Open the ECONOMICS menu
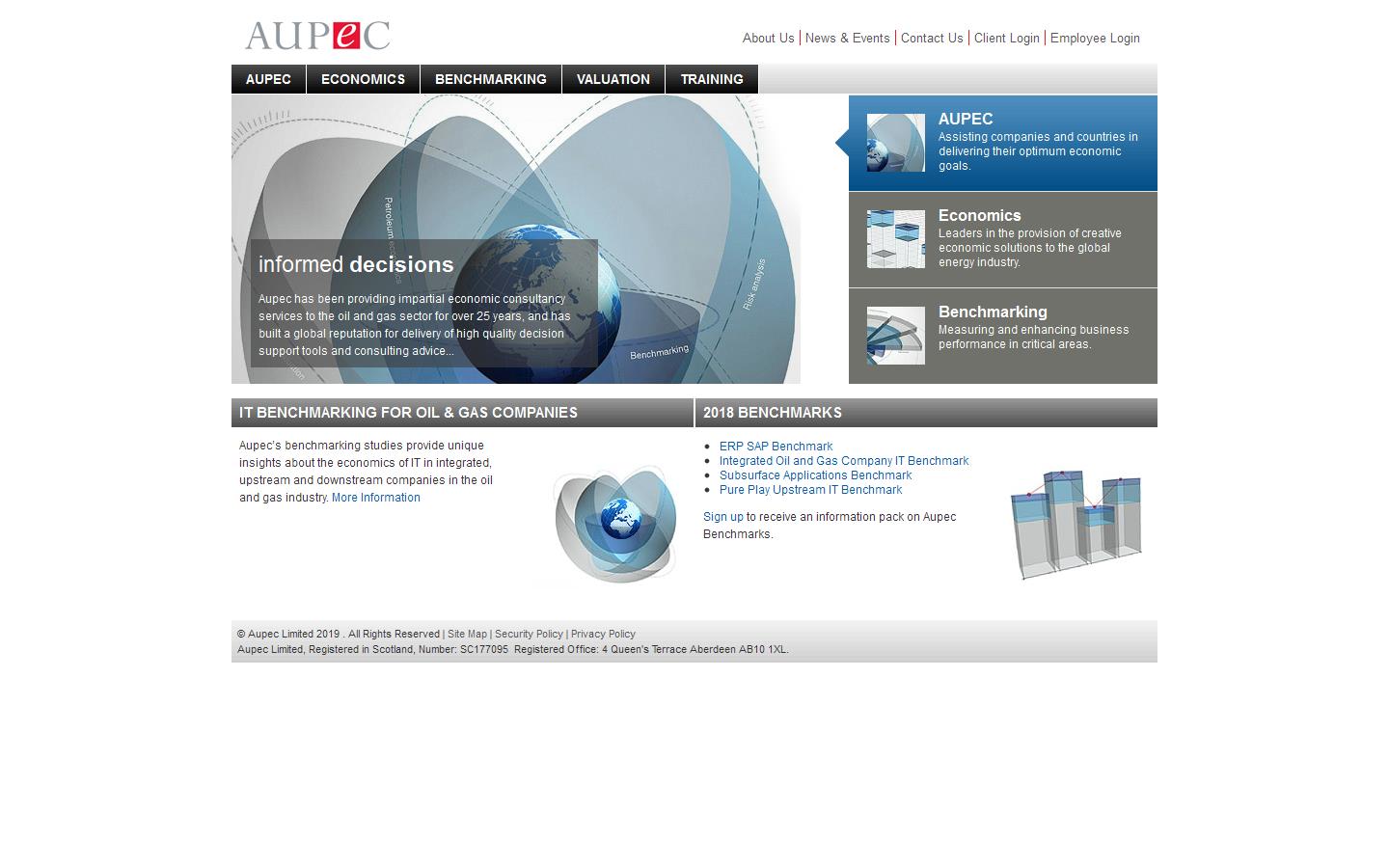This screenshot has width=1389, height=868. point(363,79)
